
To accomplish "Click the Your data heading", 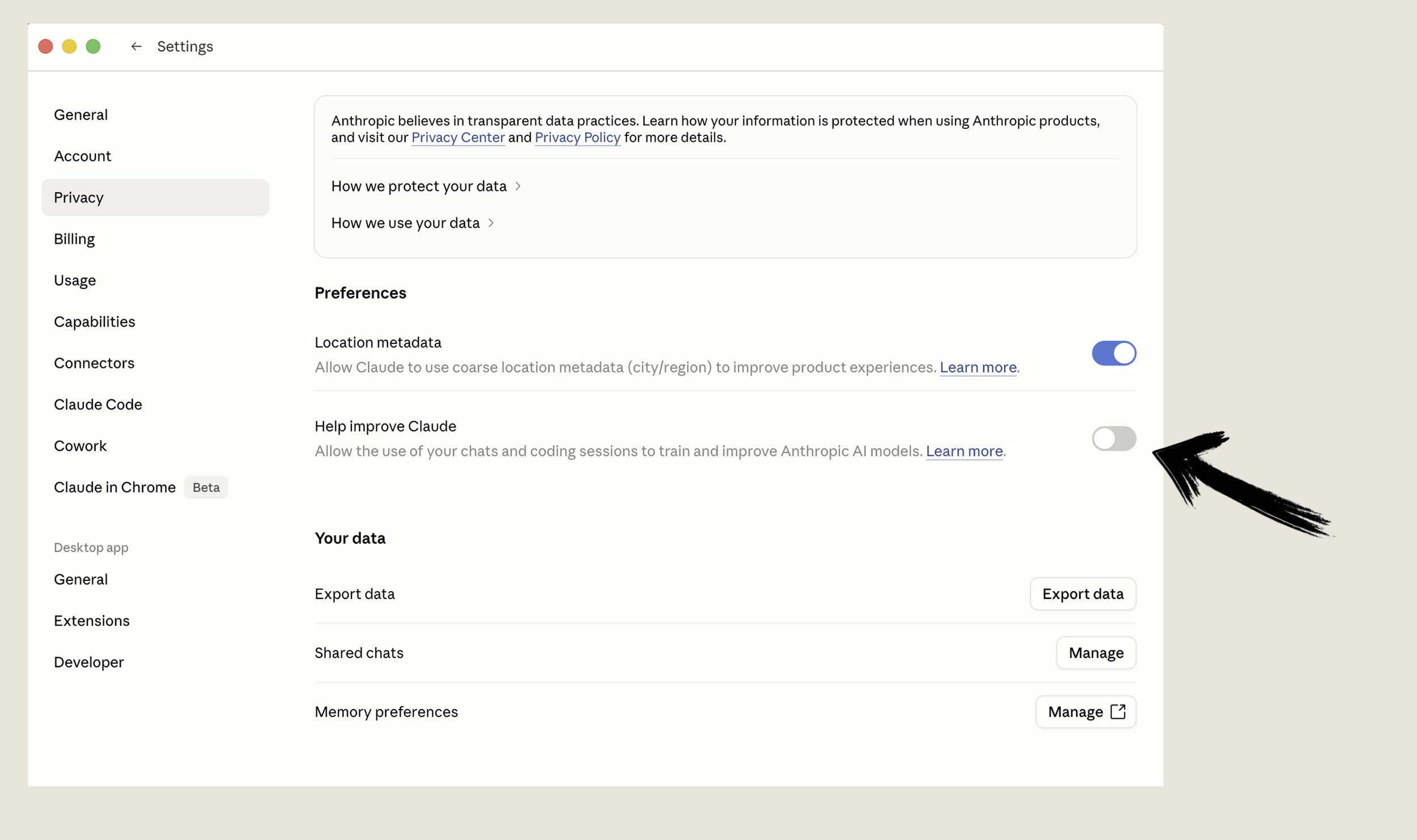I will pyautogui.click(x=350, y=538).
